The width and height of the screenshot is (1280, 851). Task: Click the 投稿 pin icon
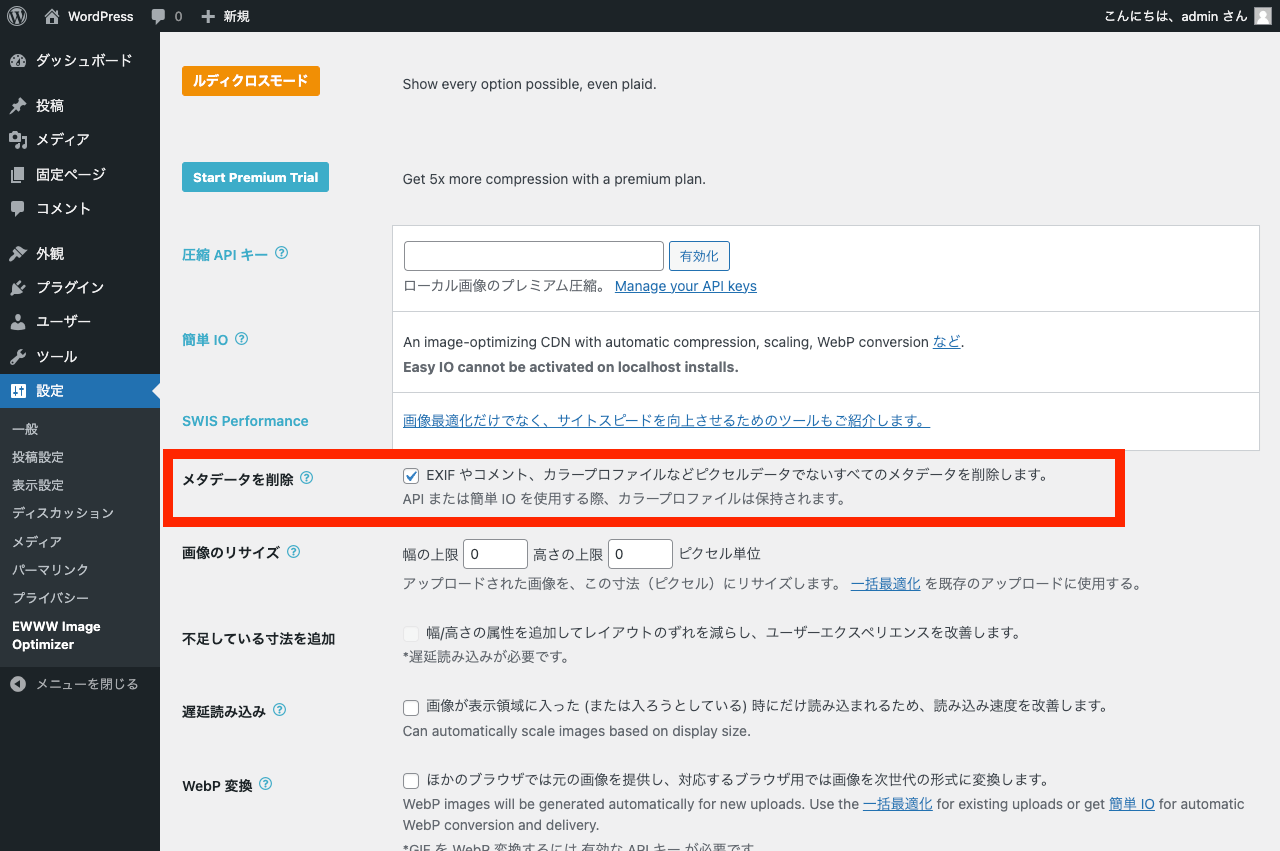click(18, 105)
